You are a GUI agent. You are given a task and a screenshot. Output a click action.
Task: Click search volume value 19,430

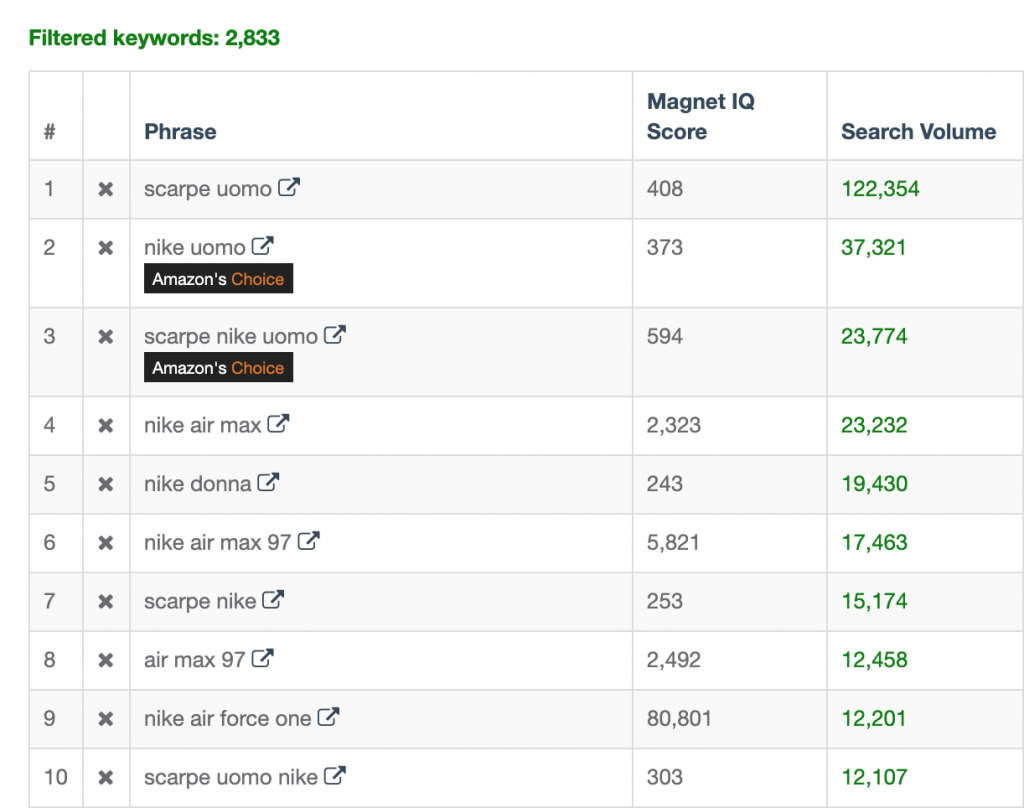[x=874, y=485]
